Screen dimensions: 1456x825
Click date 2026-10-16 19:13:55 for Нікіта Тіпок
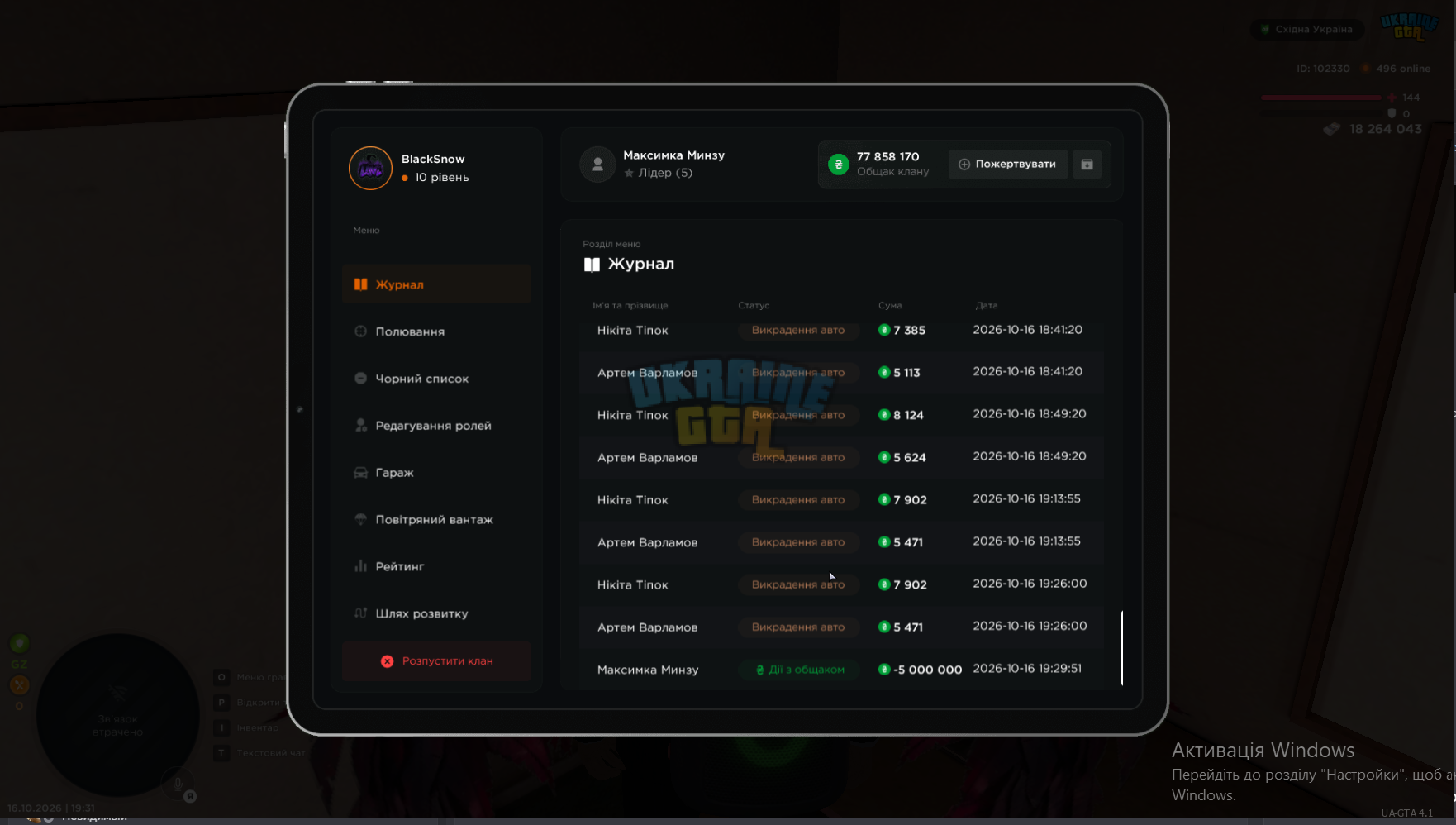pyautogui.click(x=1026, y=498)
